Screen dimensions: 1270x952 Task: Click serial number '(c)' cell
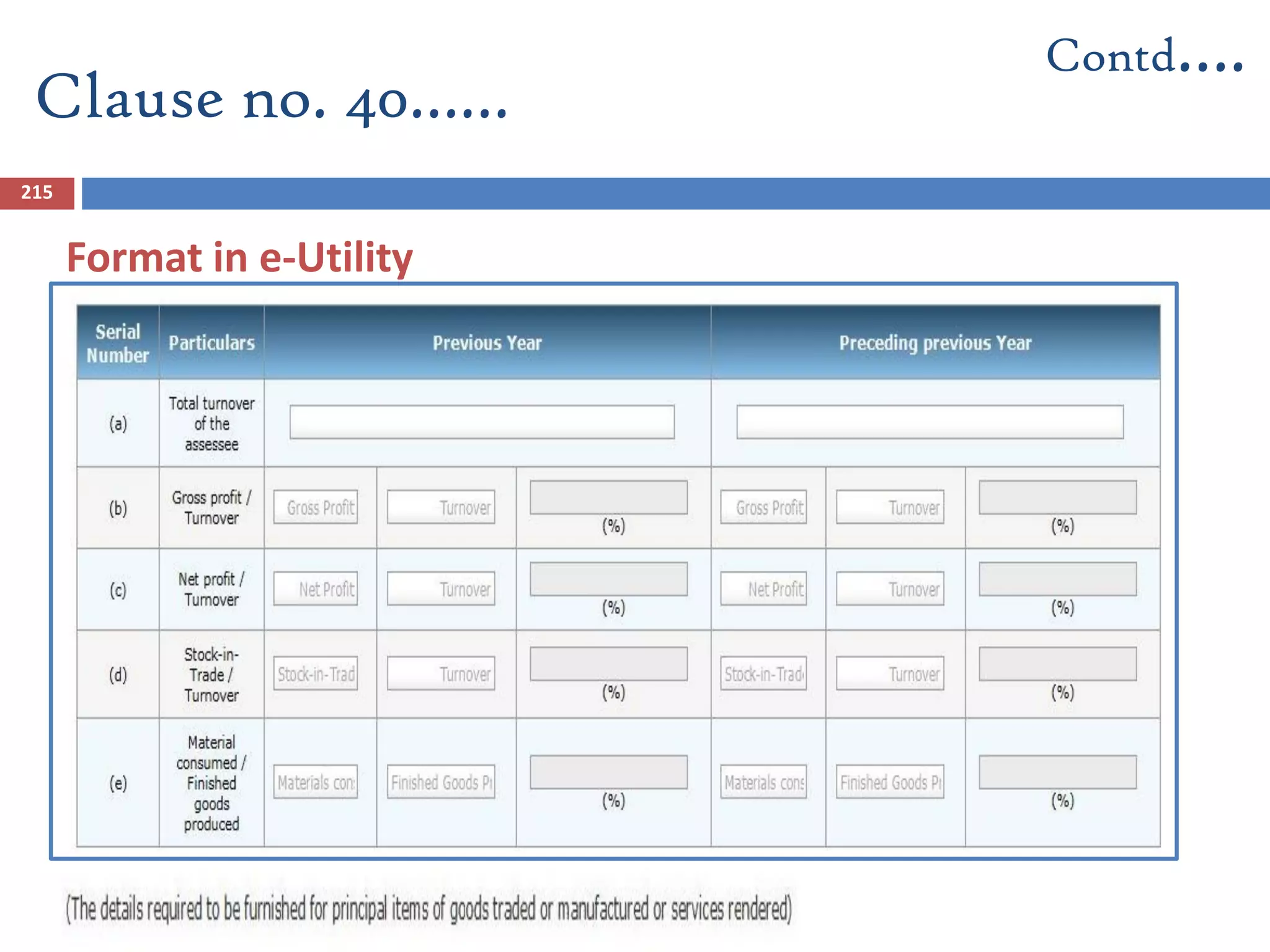coord(118,589)
